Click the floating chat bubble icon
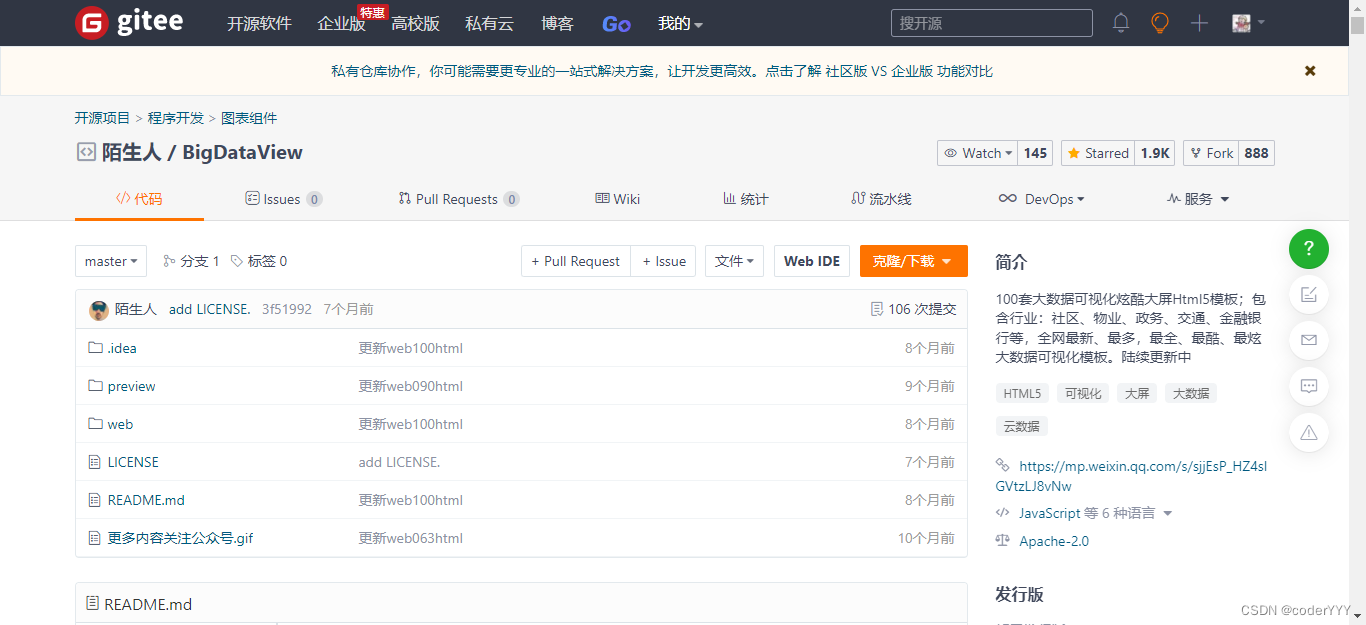1366x625 pixels. 1309,386
